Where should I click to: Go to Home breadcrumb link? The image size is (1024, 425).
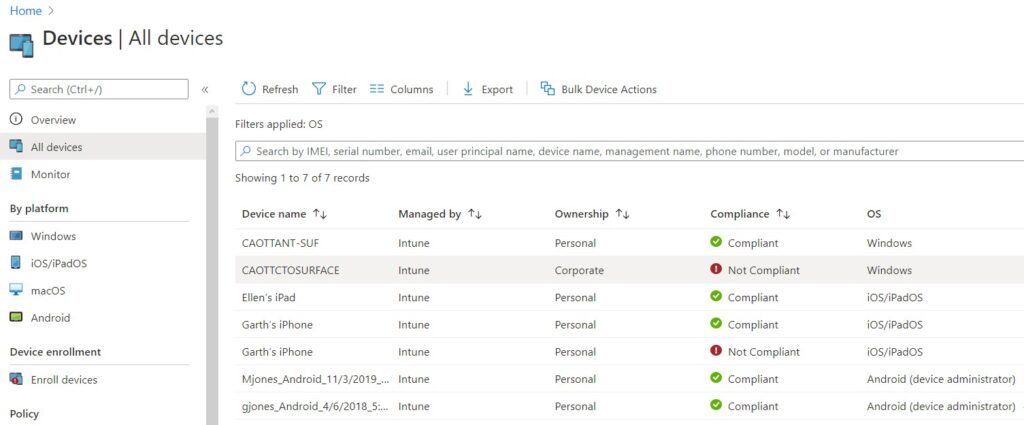25,11
